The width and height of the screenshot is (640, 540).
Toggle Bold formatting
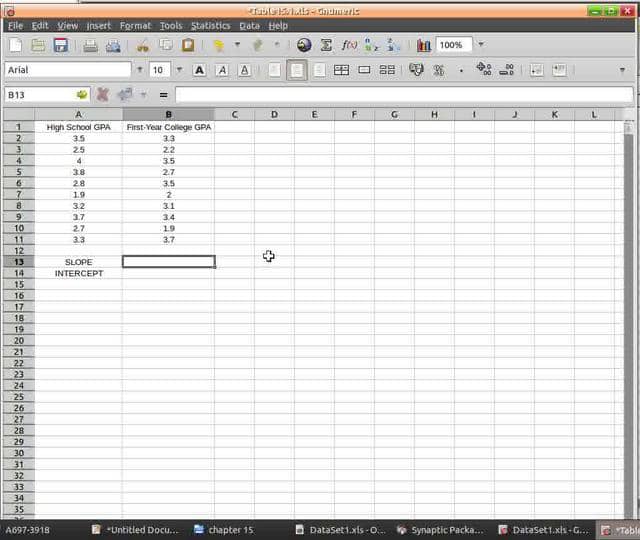pos(199,70)
